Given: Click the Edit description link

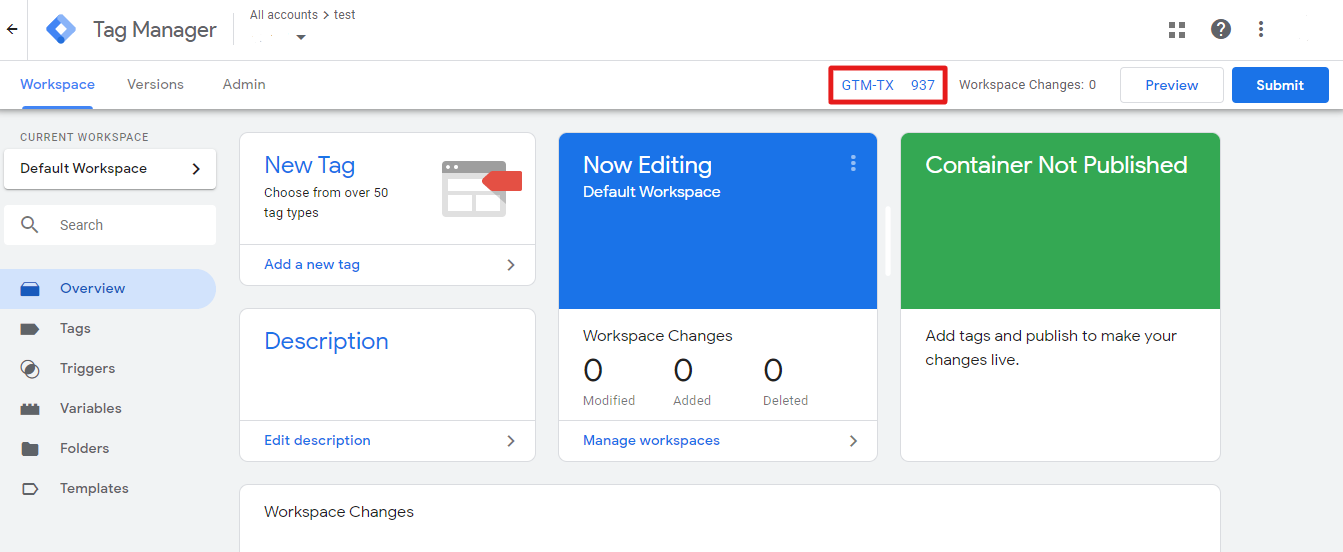Looking at the screenshot, I should (x=317, y=441).
